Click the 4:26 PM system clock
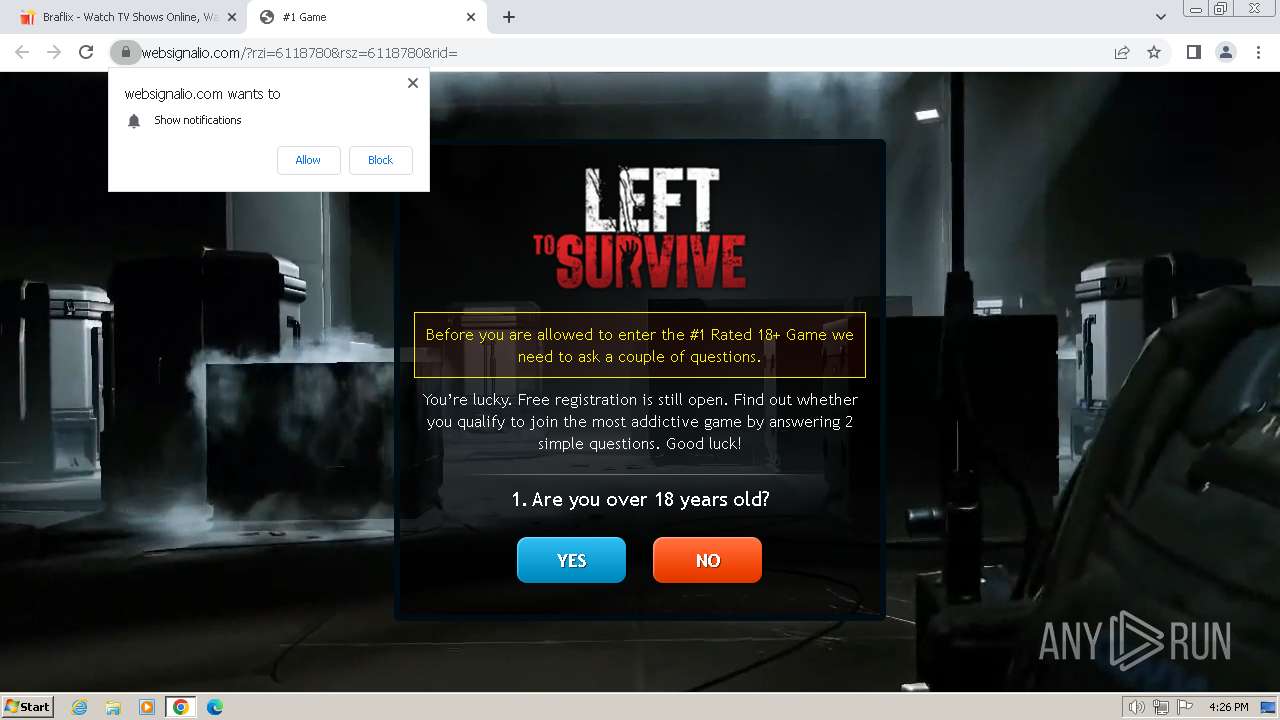The image size is (1280, 720). [x=1228, y=707]
